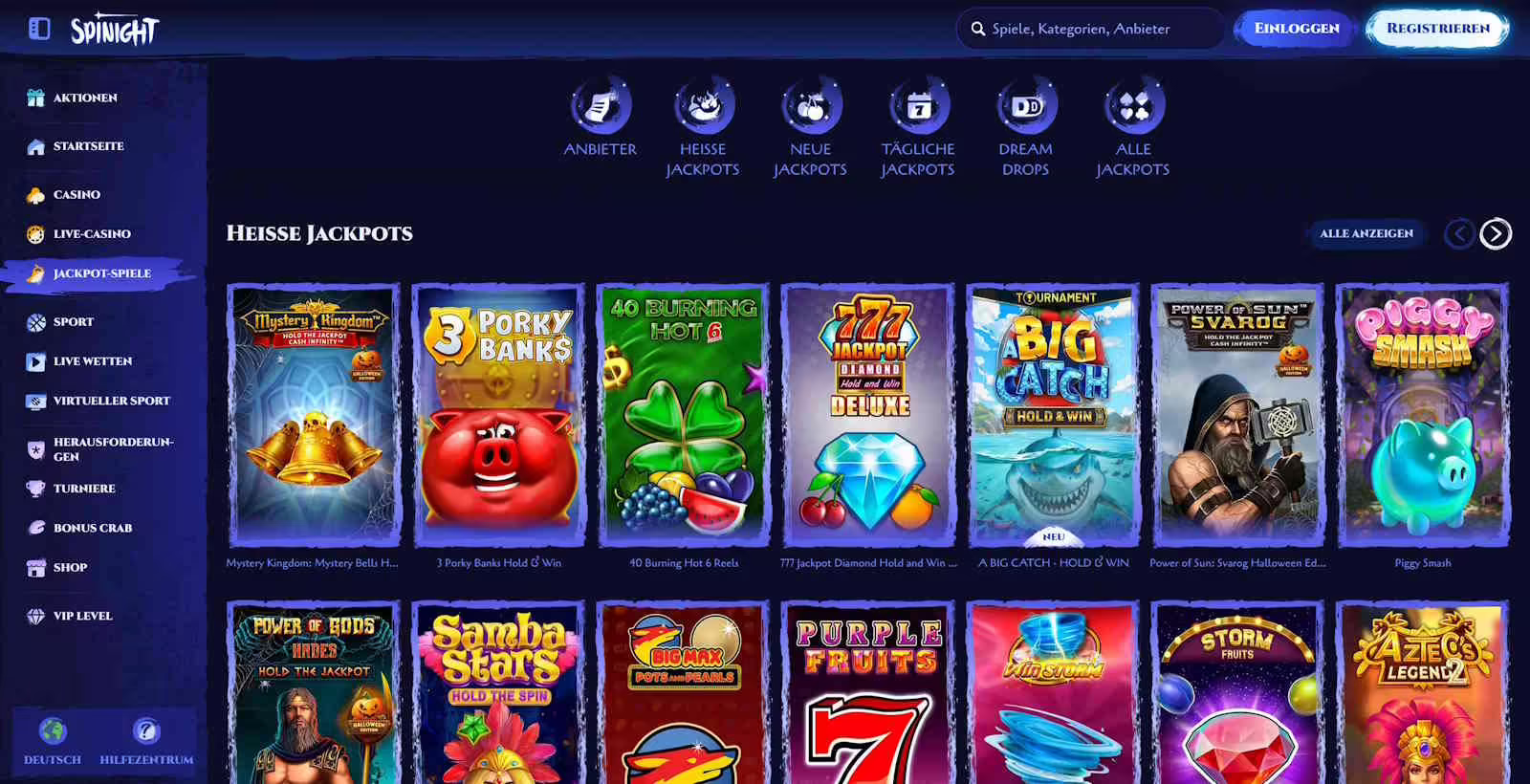Open the Dream Drops category icon
Image resolution: width=1530 pixels, height=784 pixels.
tap(1026, 105)
